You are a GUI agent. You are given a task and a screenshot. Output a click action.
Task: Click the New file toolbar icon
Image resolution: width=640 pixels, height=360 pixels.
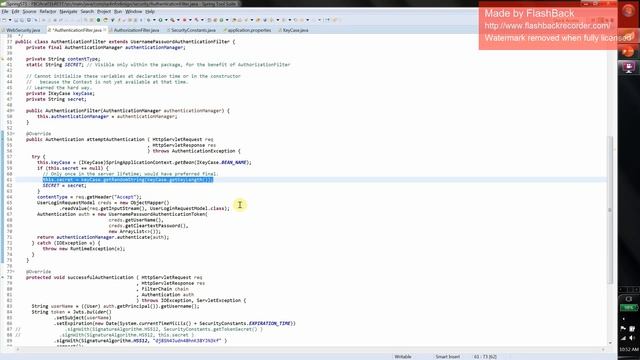(4, 20)
